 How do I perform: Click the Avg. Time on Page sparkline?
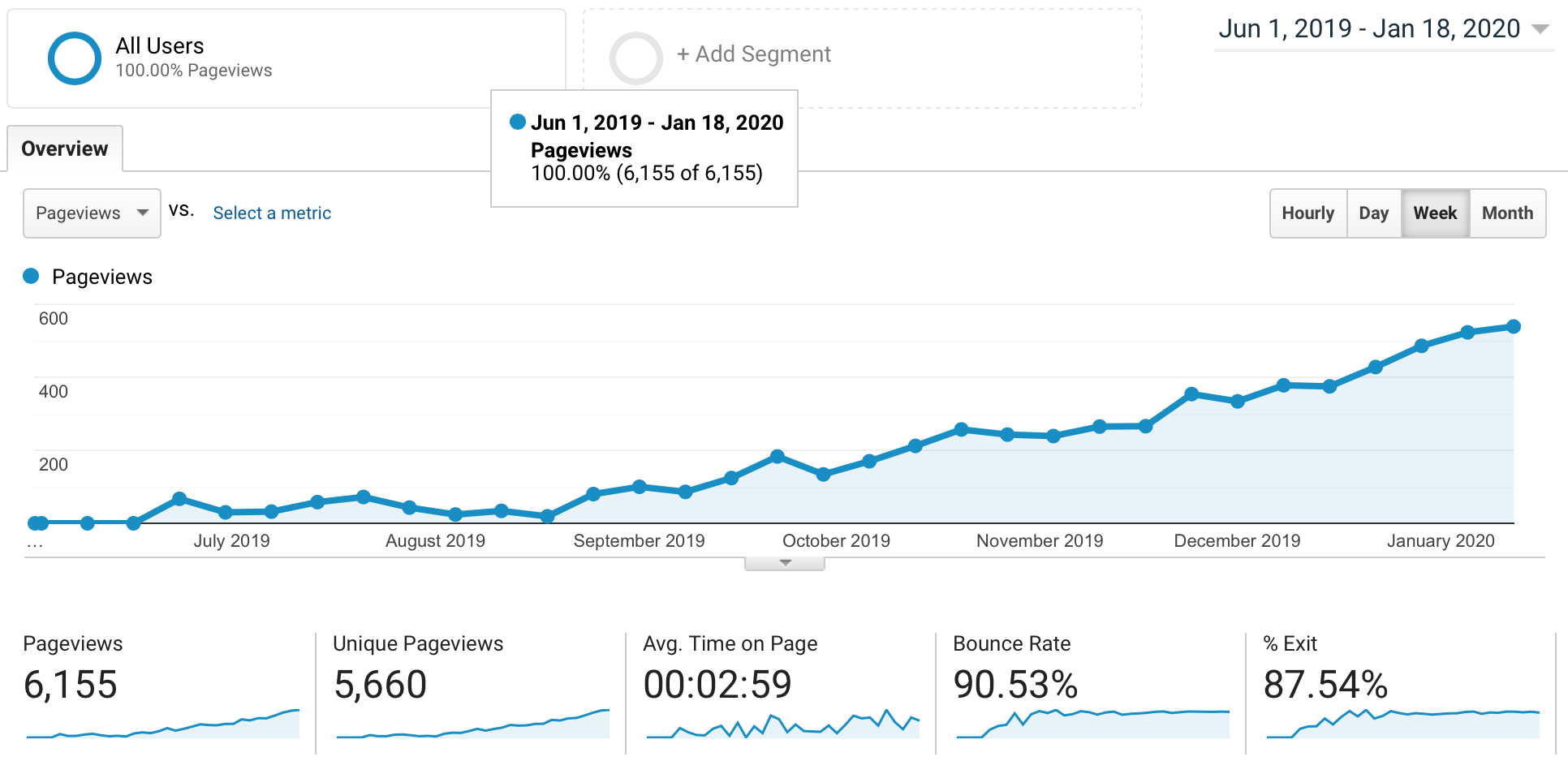(782, 724)
